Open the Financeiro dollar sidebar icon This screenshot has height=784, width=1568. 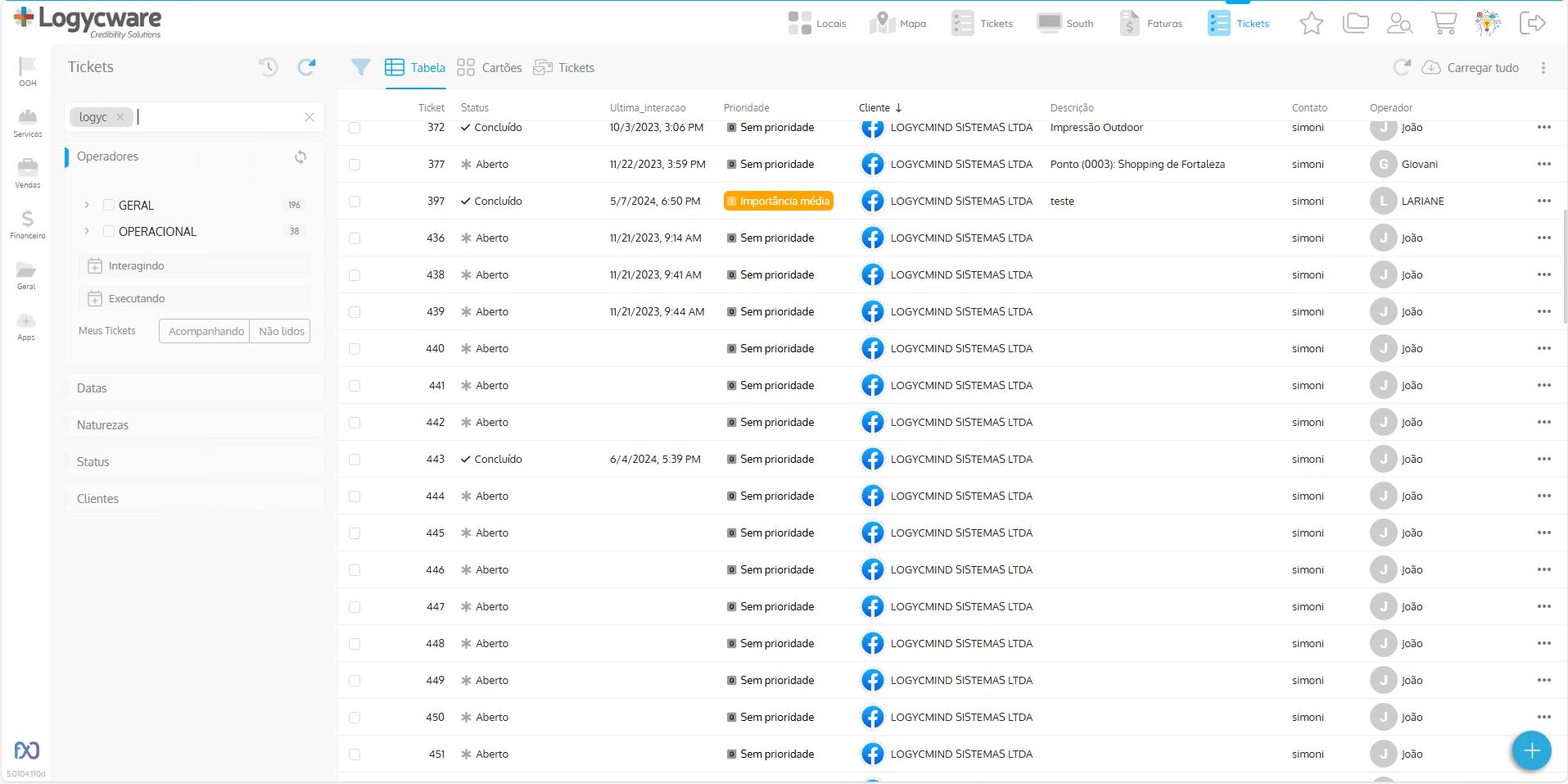click(28, 224)
